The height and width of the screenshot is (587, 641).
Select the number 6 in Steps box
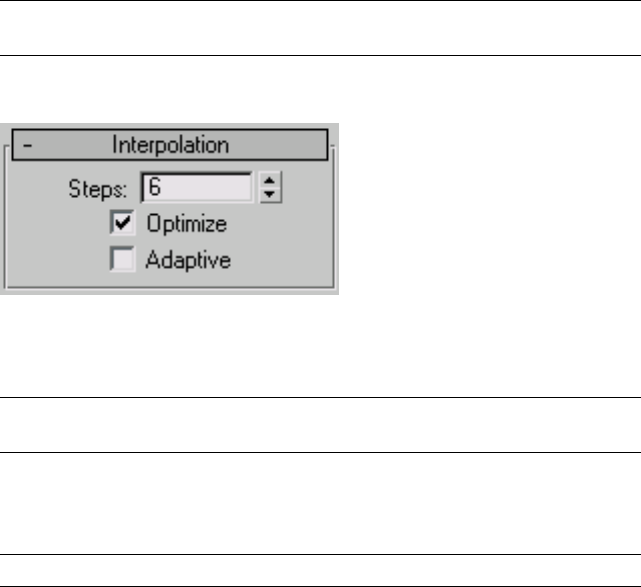pyautogui.click(x=154, y=186)
